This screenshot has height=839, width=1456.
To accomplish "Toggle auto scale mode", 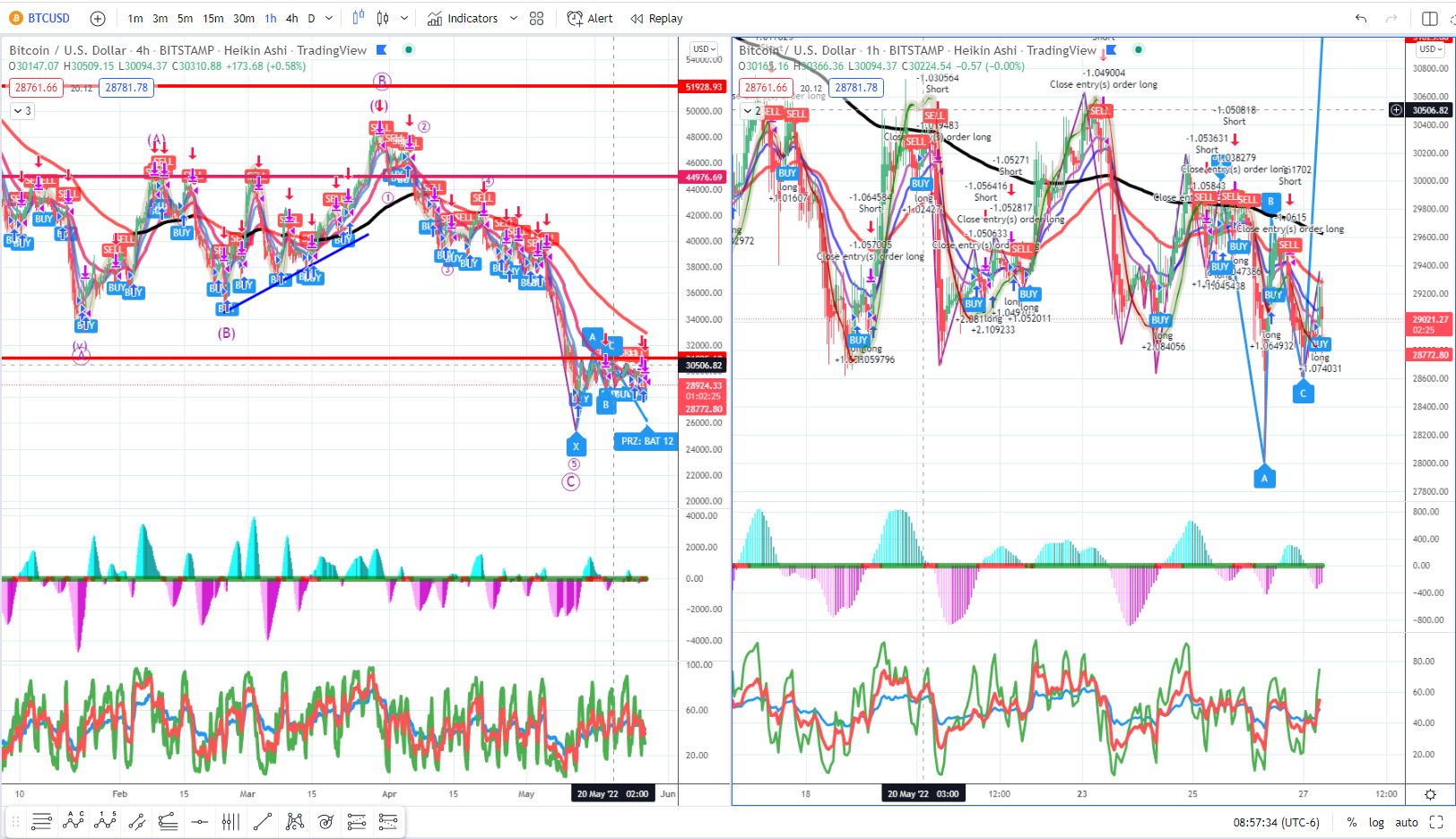I will click(1407, 822).
